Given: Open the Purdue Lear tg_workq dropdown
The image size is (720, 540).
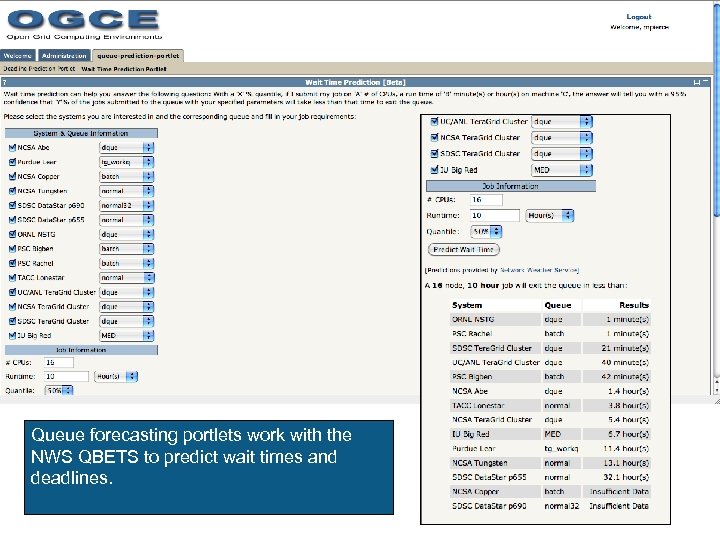Looking at the screenshot, I should tap(127, 162).
